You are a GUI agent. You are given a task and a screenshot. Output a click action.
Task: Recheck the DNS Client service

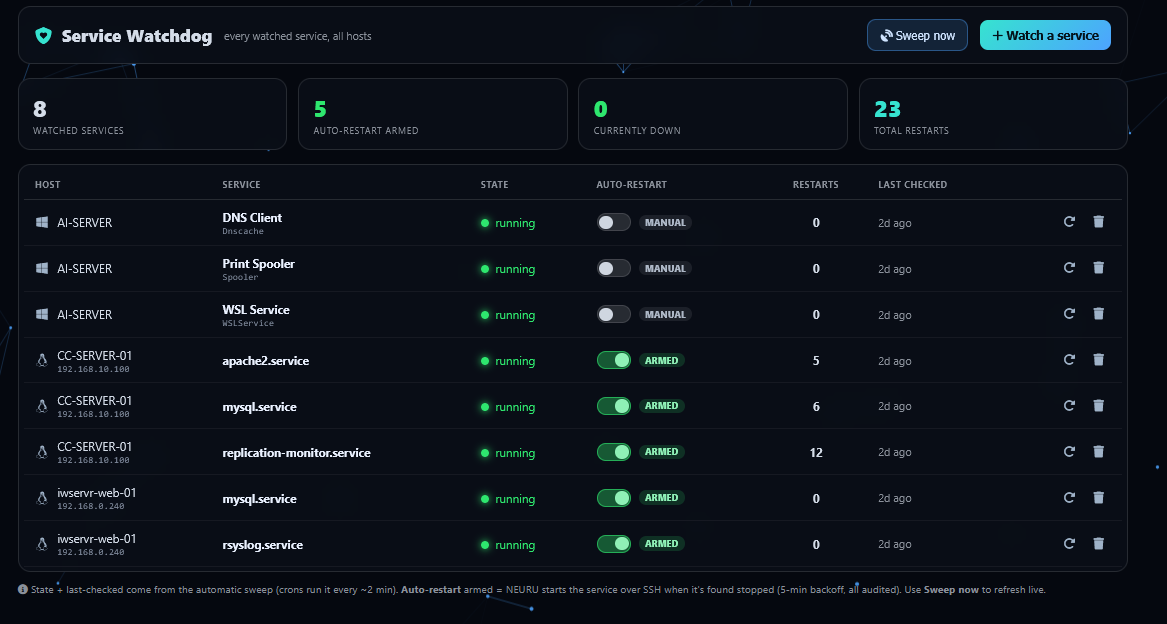pos(1070,222)
